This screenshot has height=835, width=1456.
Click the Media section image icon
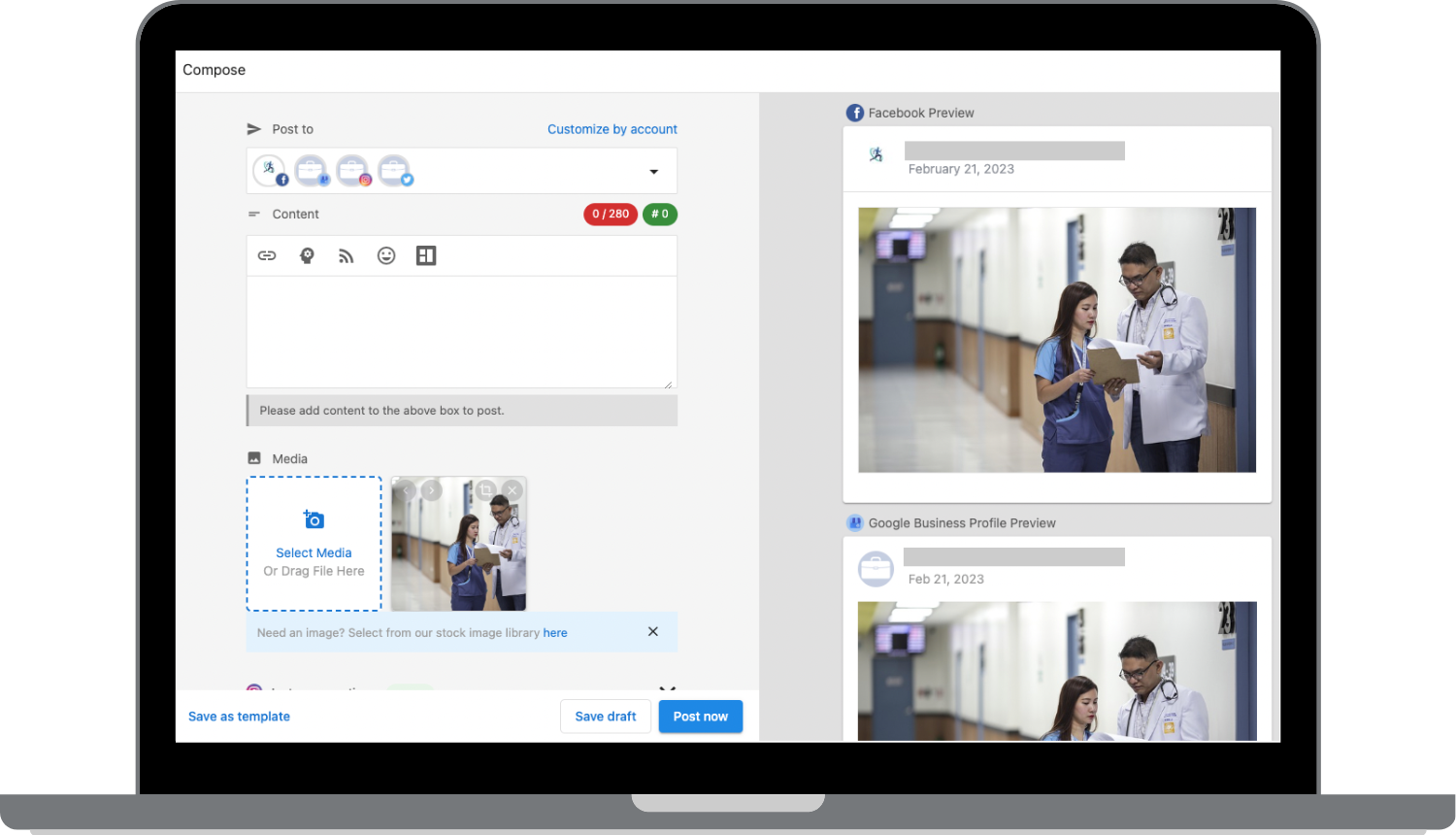coord(253,457)
